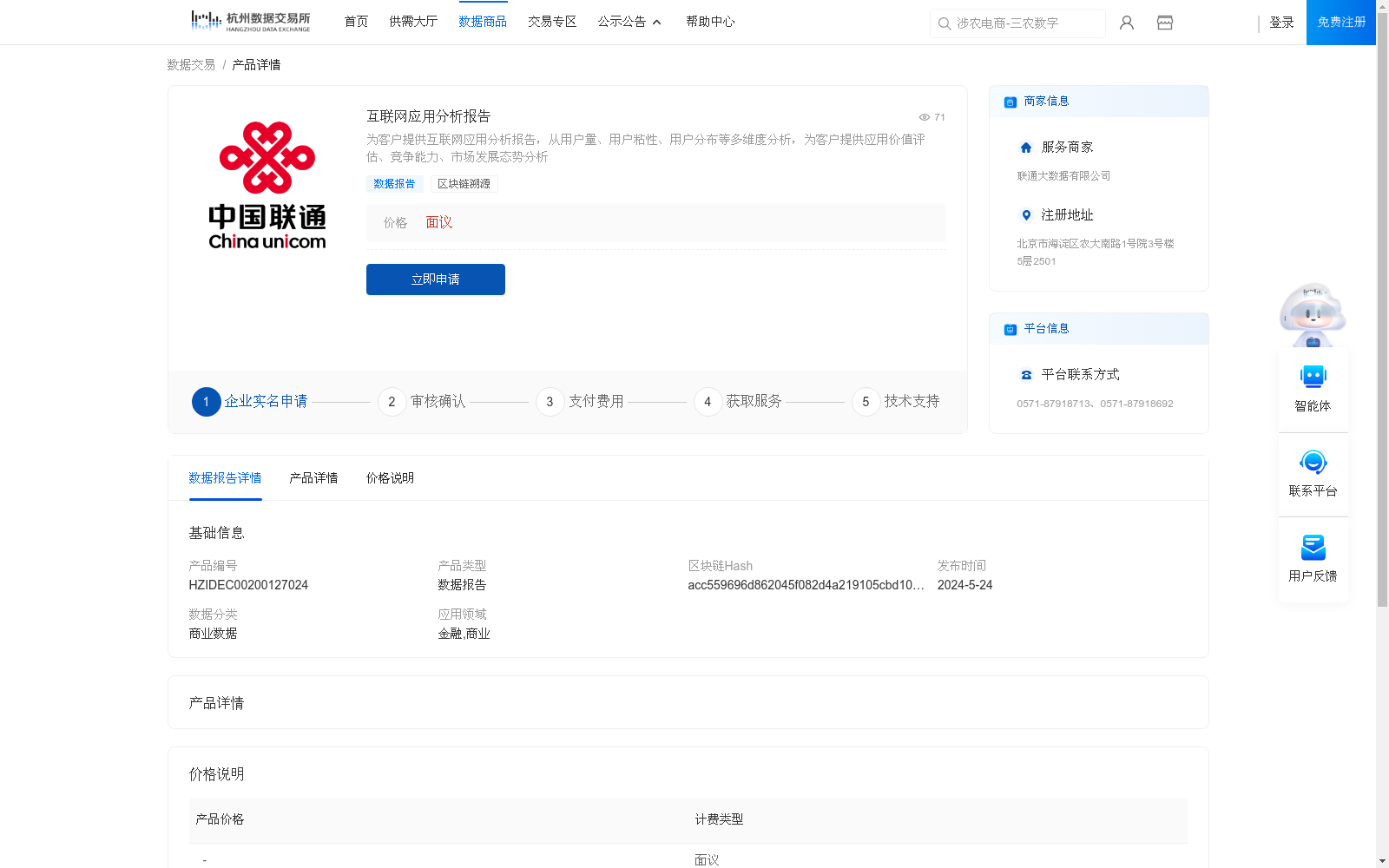1389x868 pixels.
Task: Click platform phone numbers text
Action: tap(1095, 404)
